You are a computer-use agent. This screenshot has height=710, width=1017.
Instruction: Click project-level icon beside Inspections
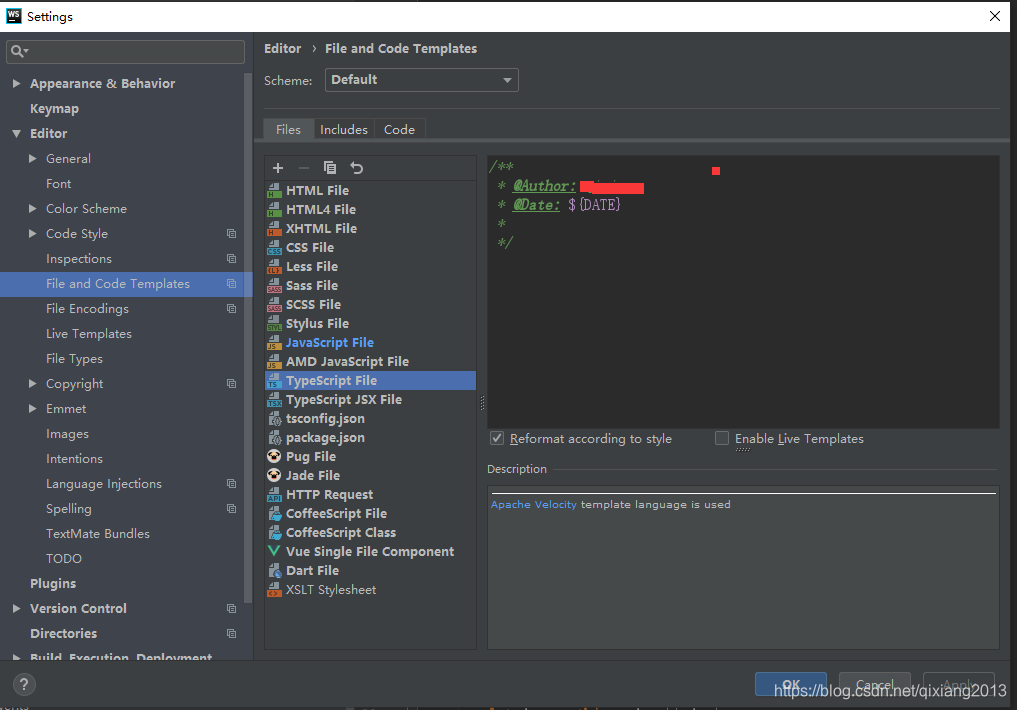(232, 259)
